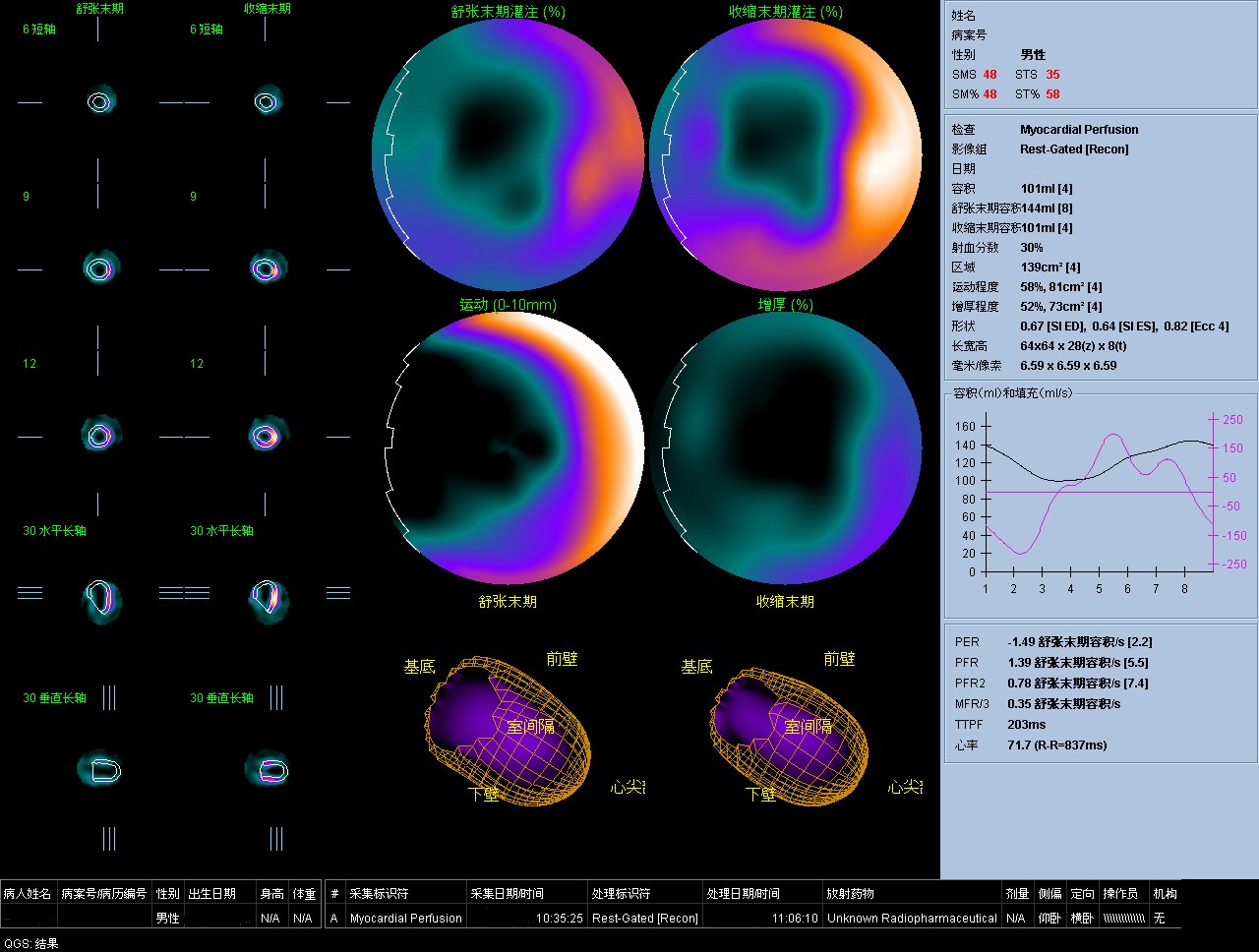Viewport: 1259px width, 952px height.
Task: Select the 运动 (0-10mm) motion polar map
Action: click(508, 449)
